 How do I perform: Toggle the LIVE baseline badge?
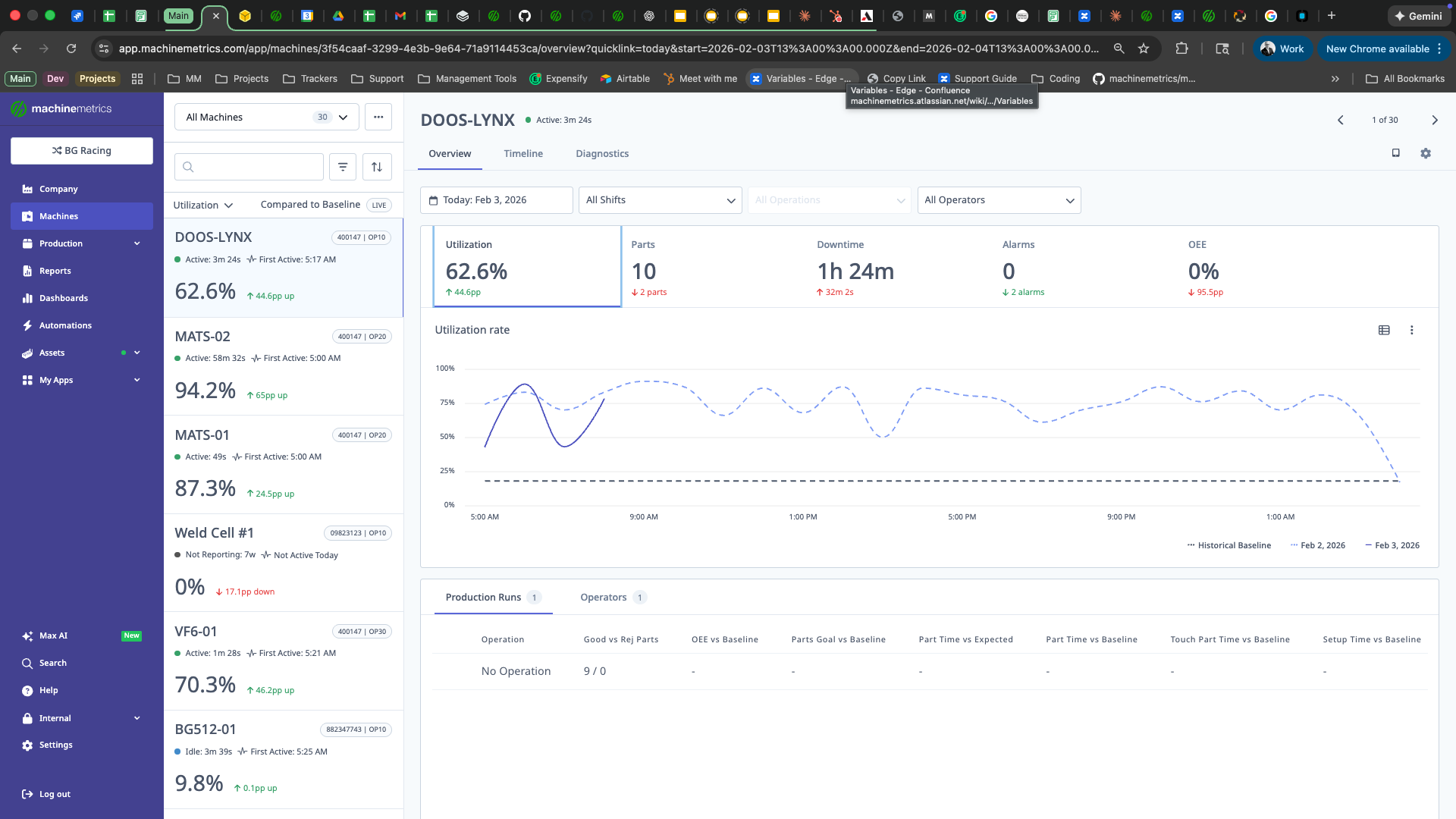(x=378, y=205)
